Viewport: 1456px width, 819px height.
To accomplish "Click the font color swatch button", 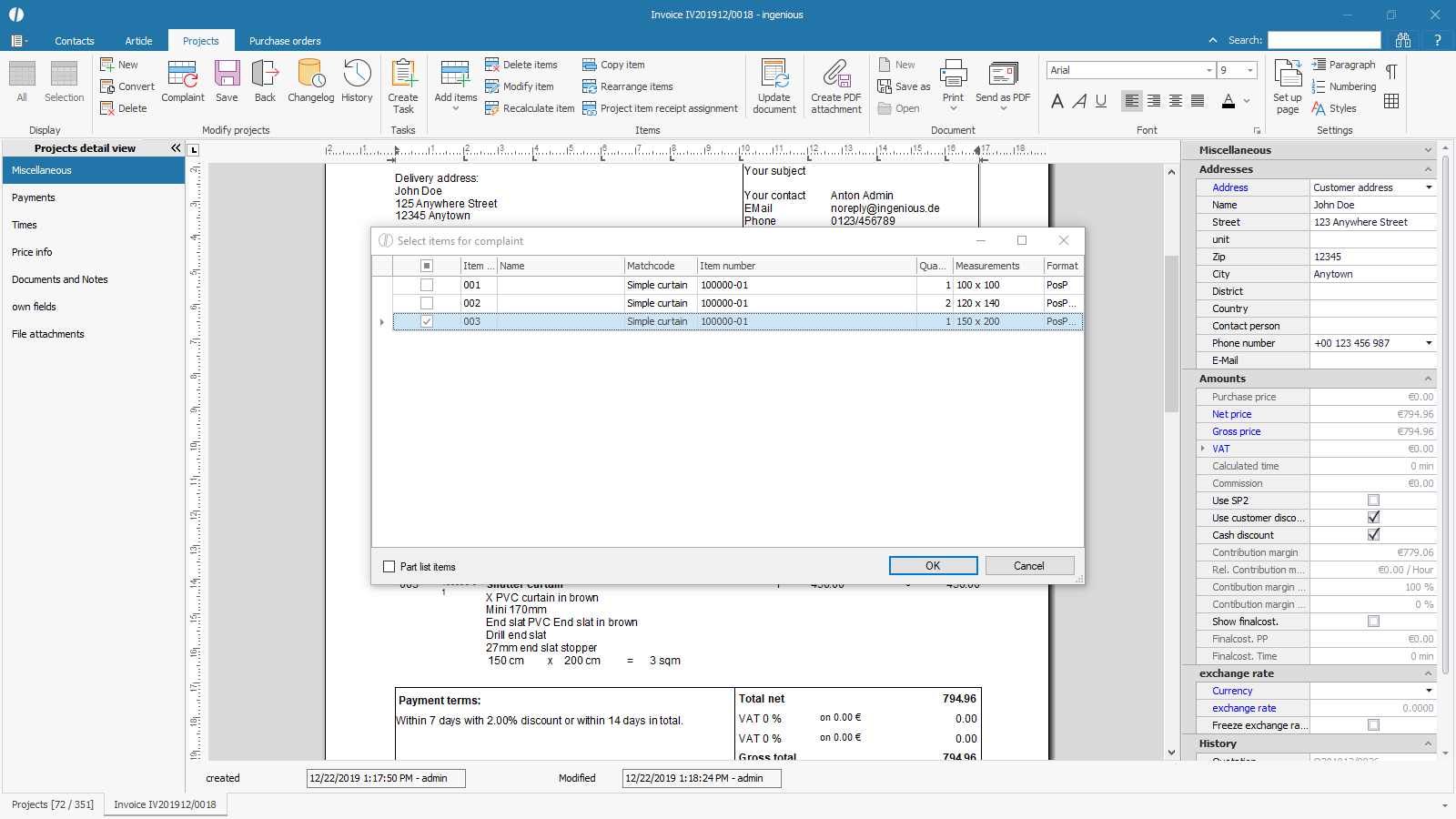I will [1228, 101].
